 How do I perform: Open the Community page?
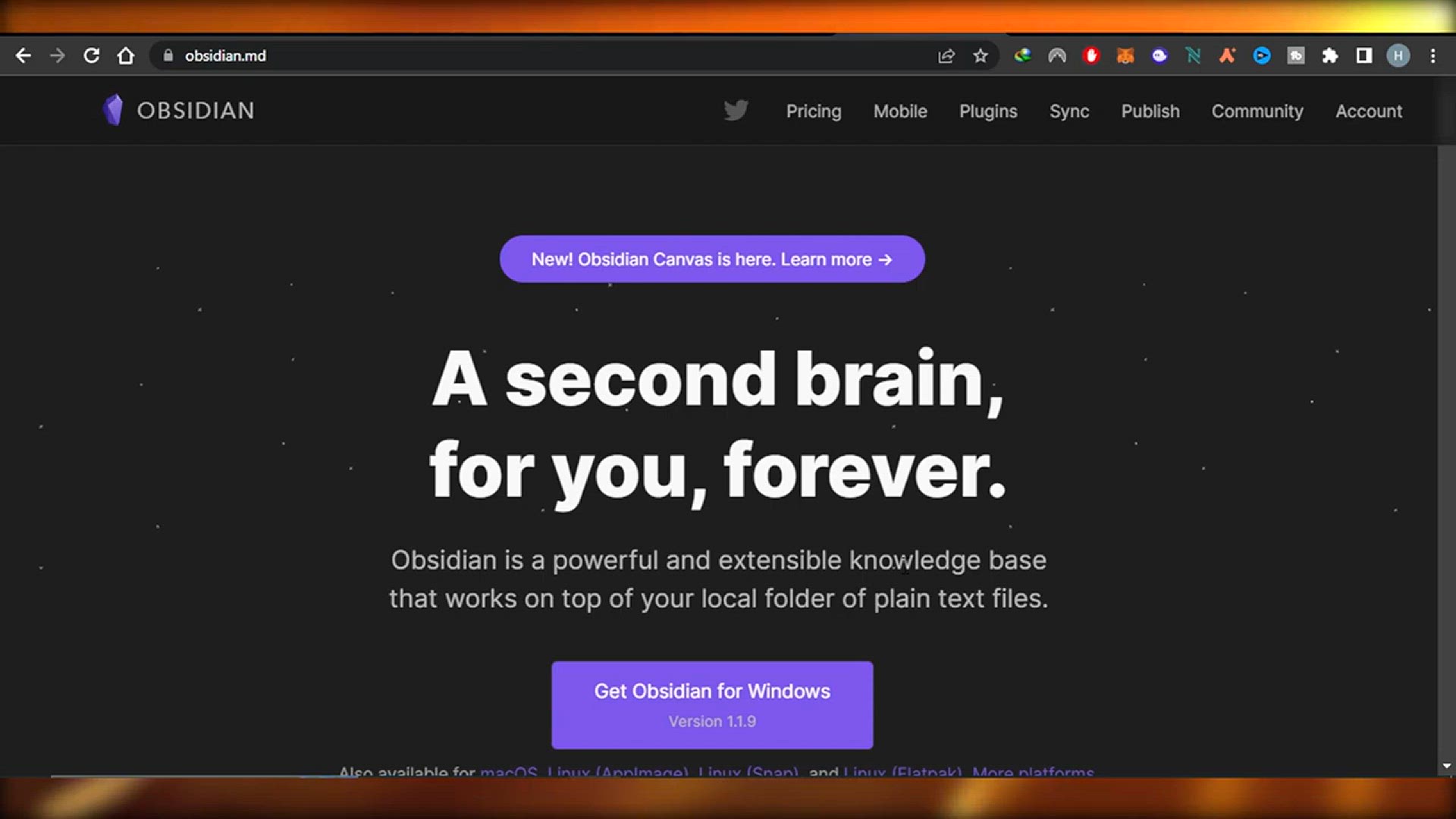coord(1257,111)
